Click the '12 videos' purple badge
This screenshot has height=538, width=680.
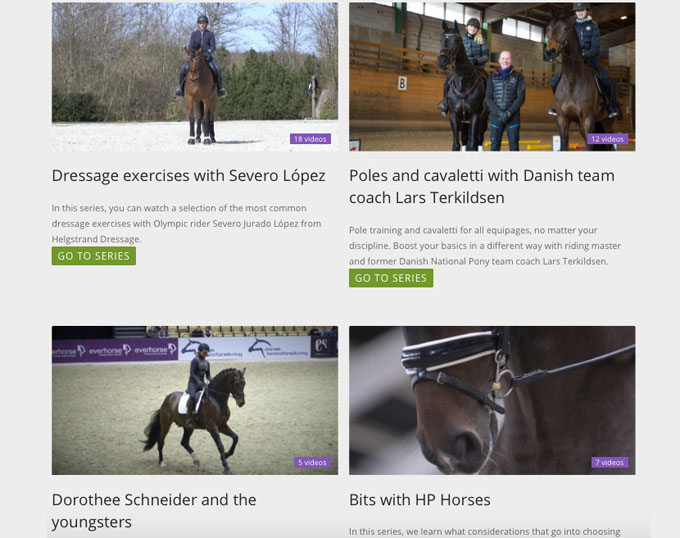[608, 139]
